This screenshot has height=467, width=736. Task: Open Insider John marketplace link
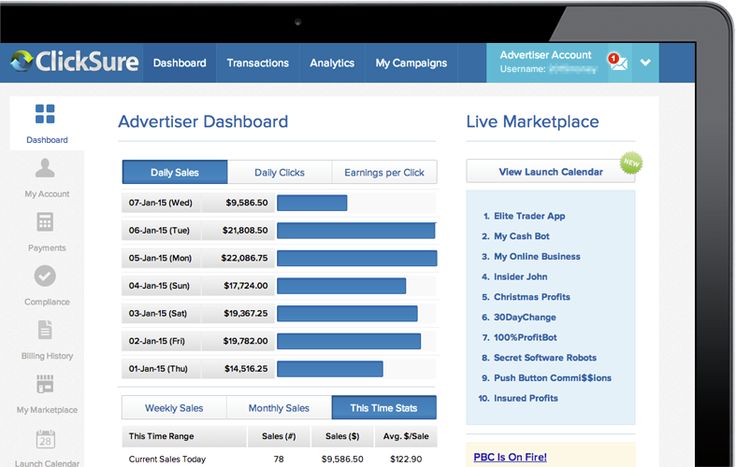[521, 276]
